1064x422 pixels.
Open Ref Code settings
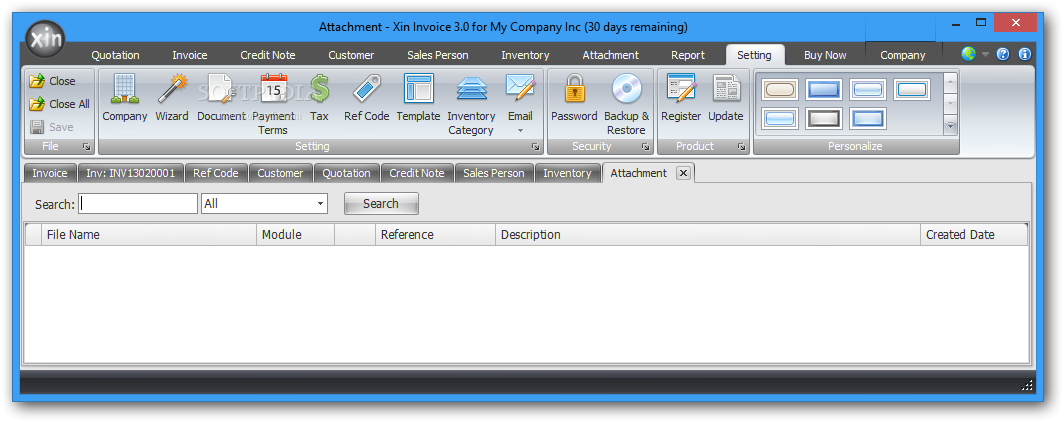tap(366, 99)
